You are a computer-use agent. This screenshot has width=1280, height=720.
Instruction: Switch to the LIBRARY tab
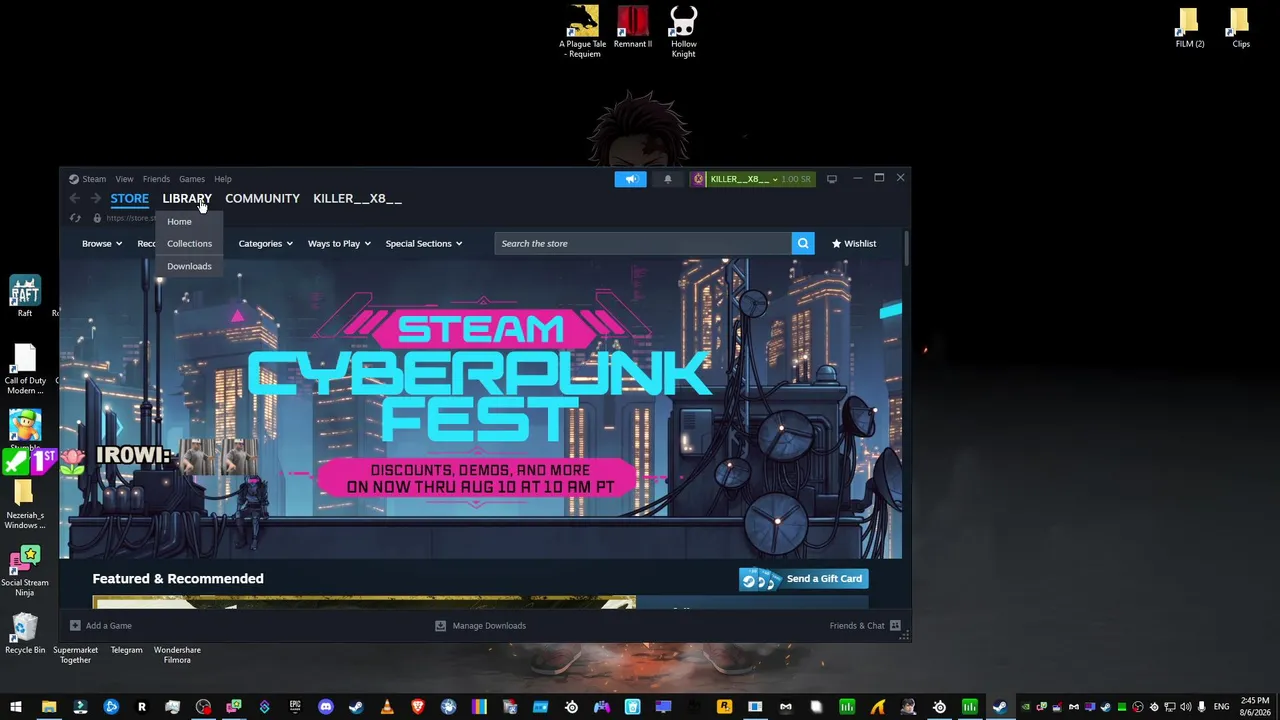pyautogui.click(x=187, y=198)
